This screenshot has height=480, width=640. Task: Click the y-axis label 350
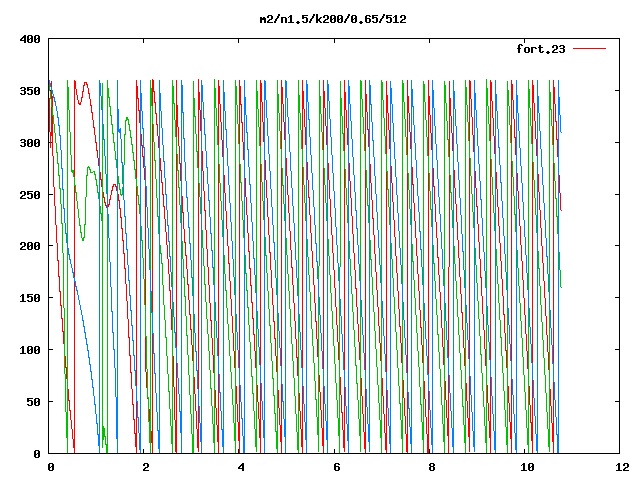click(30, 91)
